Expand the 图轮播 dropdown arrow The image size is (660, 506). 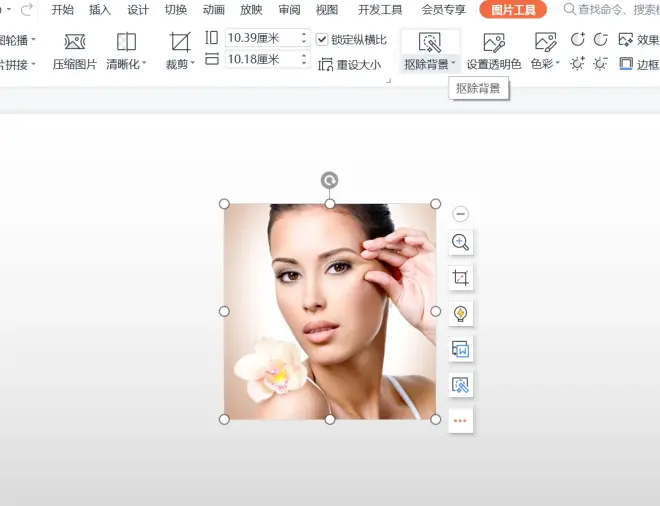point(33,40)
